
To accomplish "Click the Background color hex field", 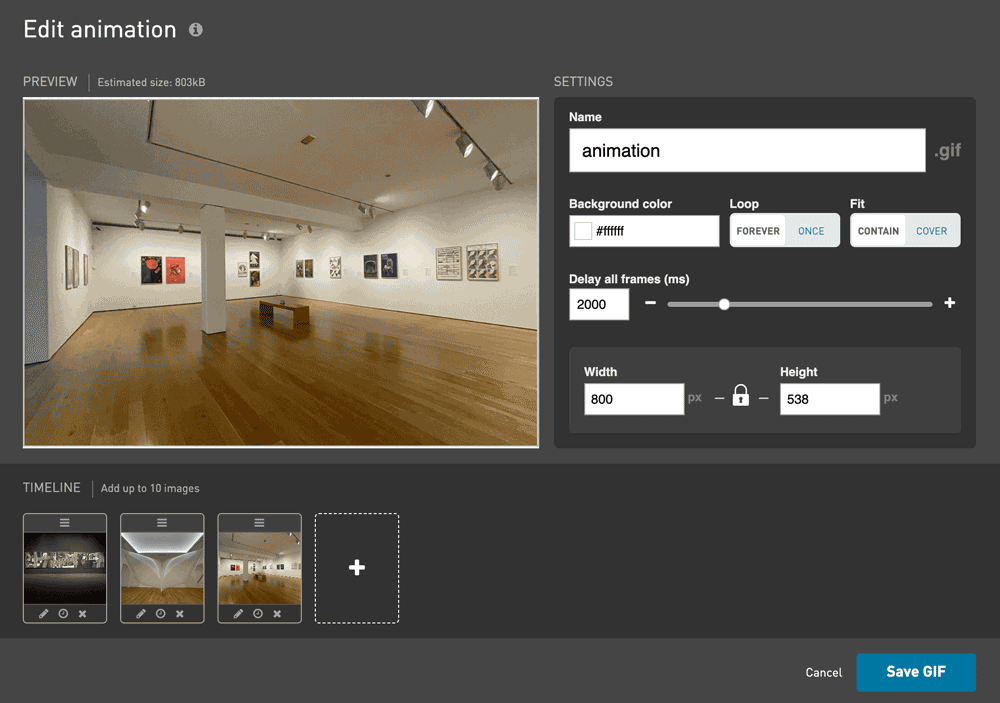I will pyautogui.click(x=644, y=231).
